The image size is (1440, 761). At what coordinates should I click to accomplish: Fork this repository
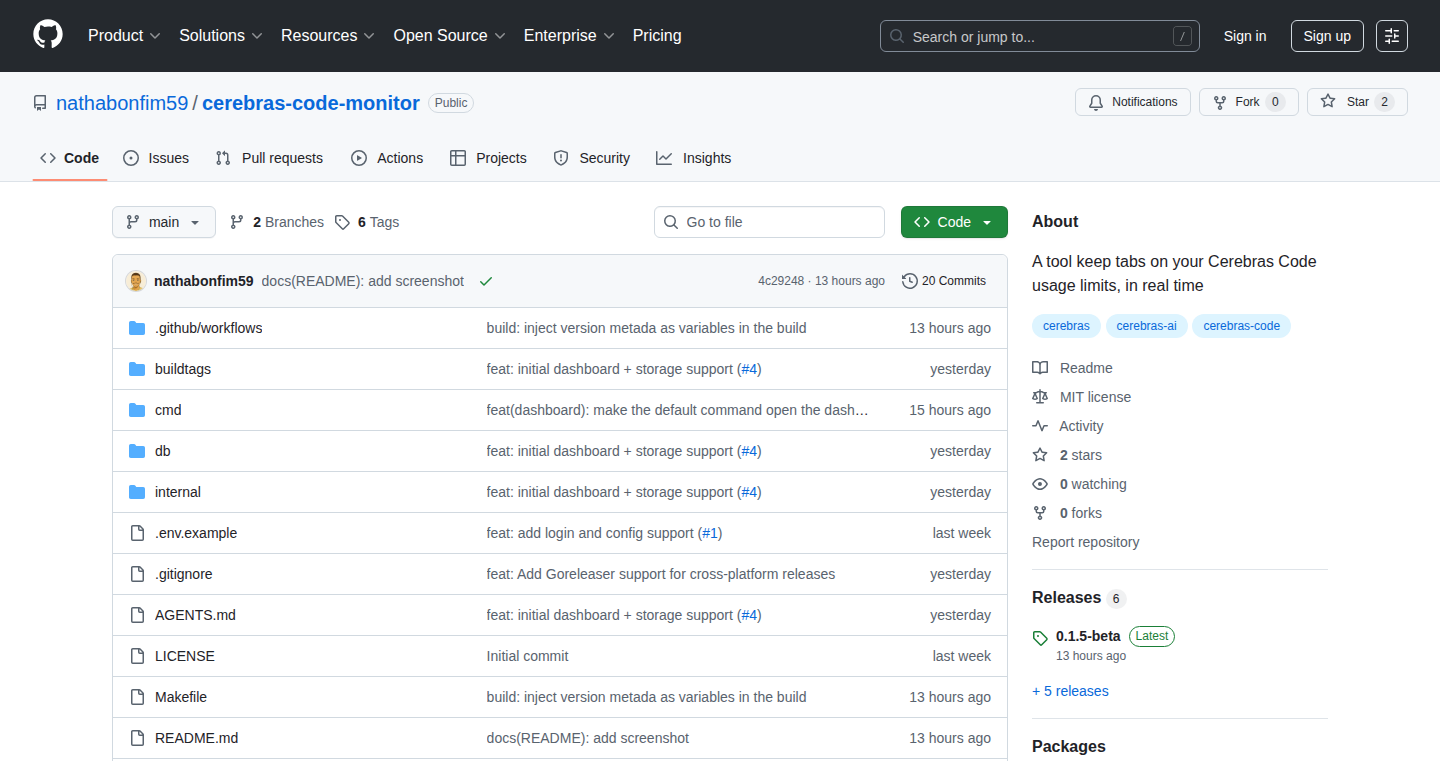(1248, 102)
